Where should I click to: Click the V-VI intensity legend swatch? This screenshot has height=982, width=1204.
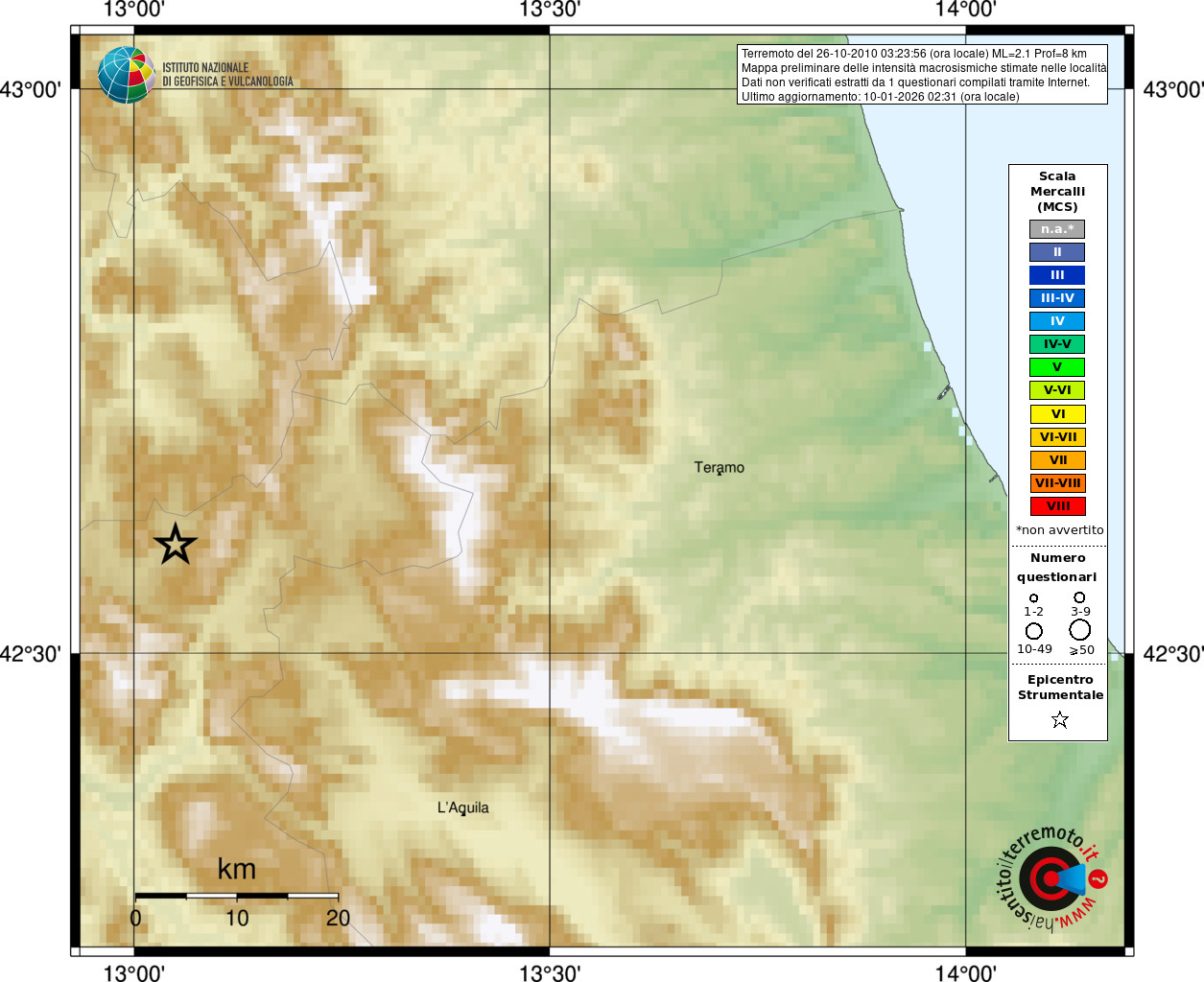[1057, 390]
